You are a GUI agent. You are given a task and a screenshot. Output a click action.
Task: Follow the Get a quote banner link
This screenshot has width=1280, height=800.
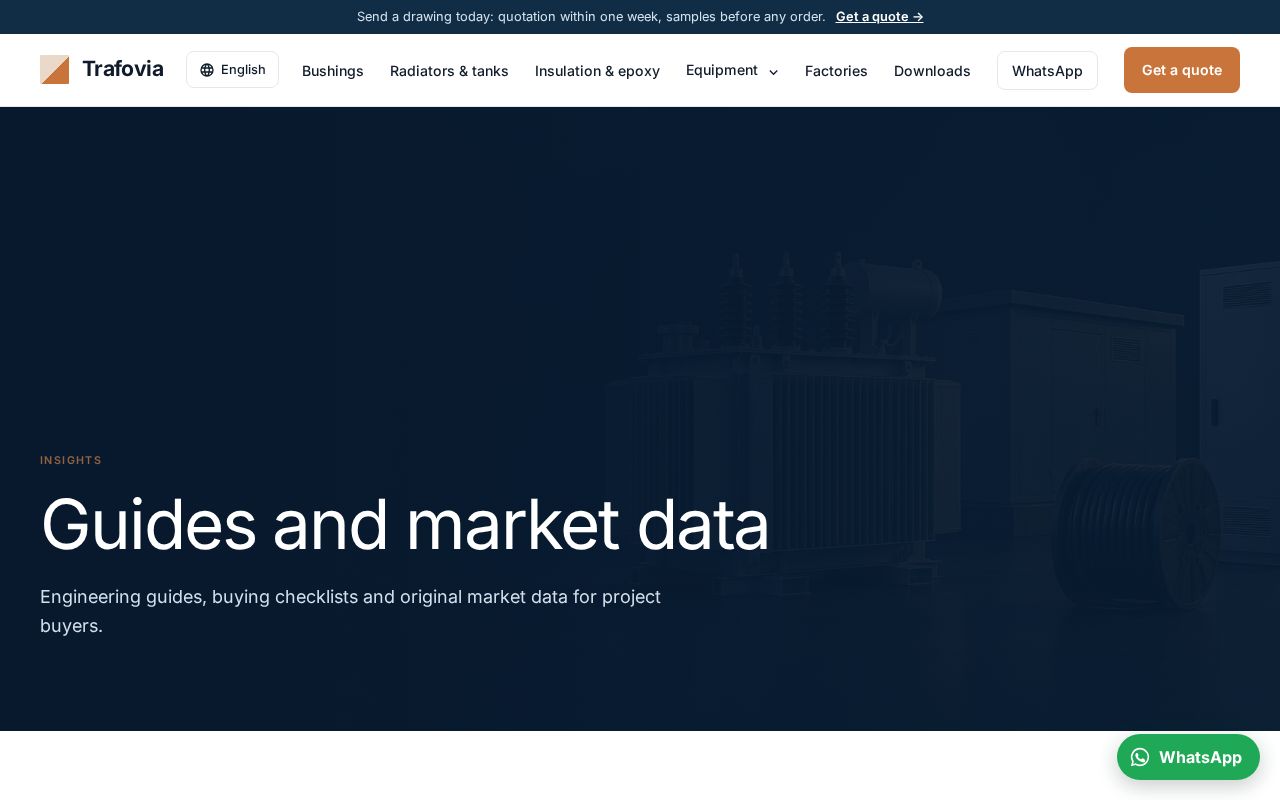[x=879, y=17]
